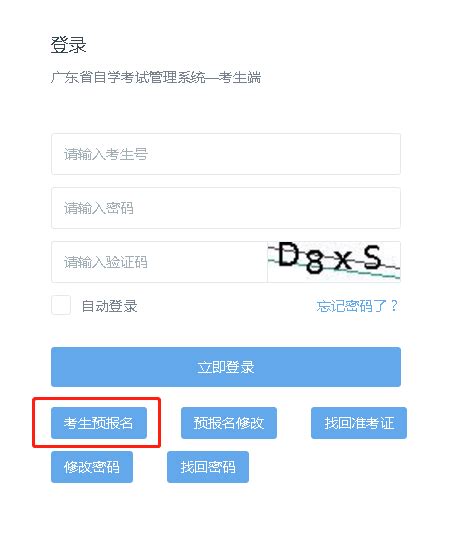Focus the 请输入密码 password field

226,208
